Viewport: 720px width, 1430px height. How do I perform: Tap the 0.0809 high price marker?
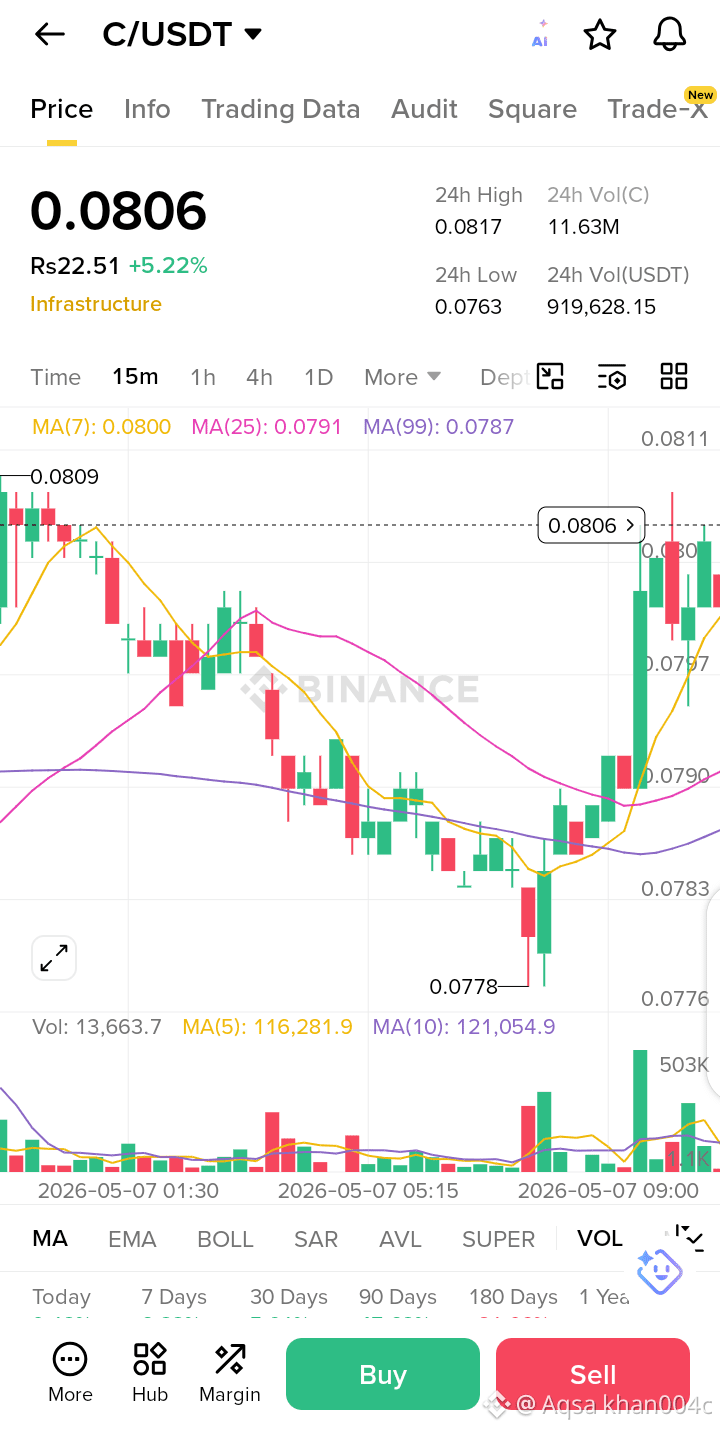64,477
